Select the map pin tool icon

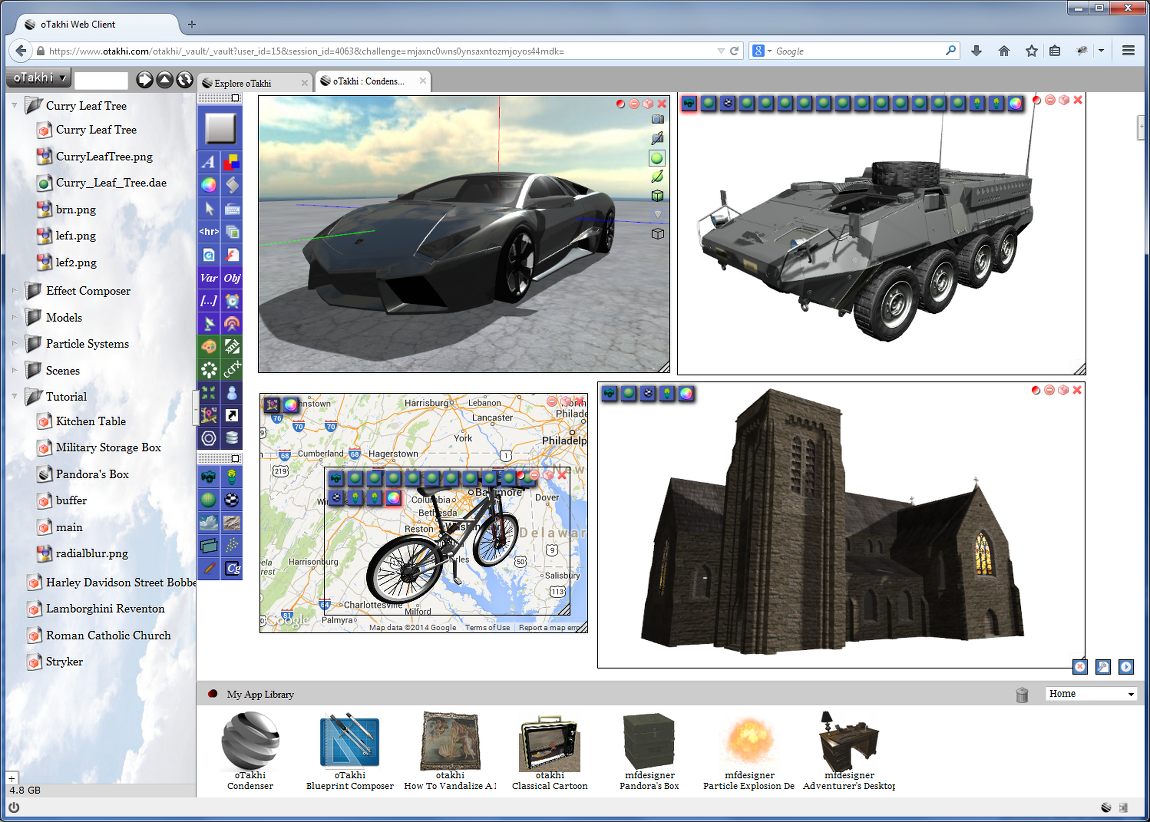click(209, 416)
